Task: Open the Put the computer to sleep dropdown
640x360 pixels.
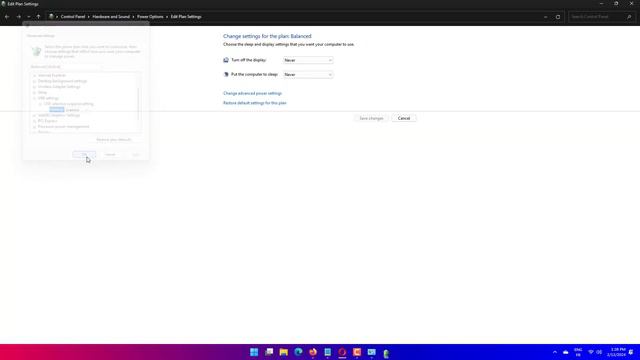Action: pos(308,75)
